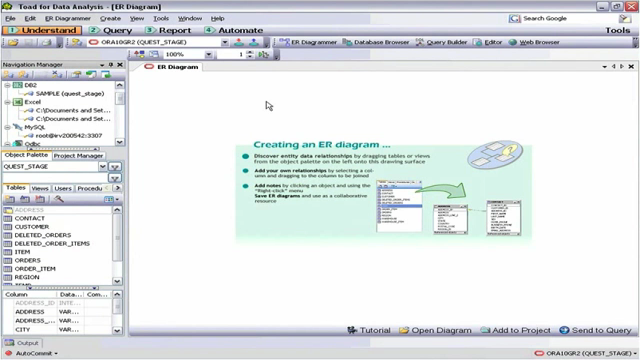The width and height of the screenshot is (640, 360).
Task: Click the green import icon in Navigation Manager
Action: tap(91, 74)
